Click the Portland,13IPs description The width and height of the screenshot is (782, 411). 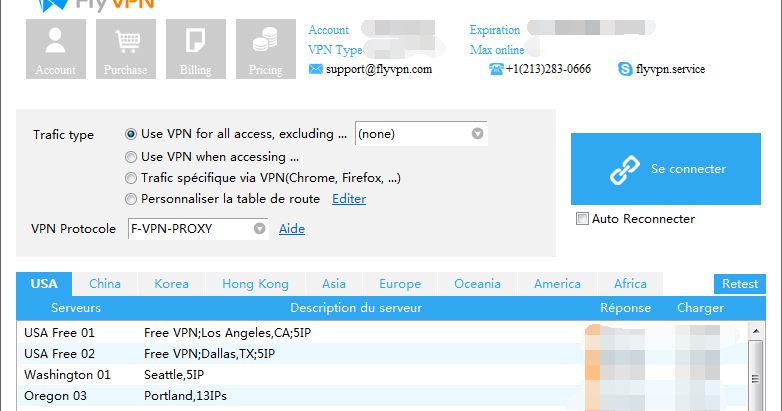(186, 396)
